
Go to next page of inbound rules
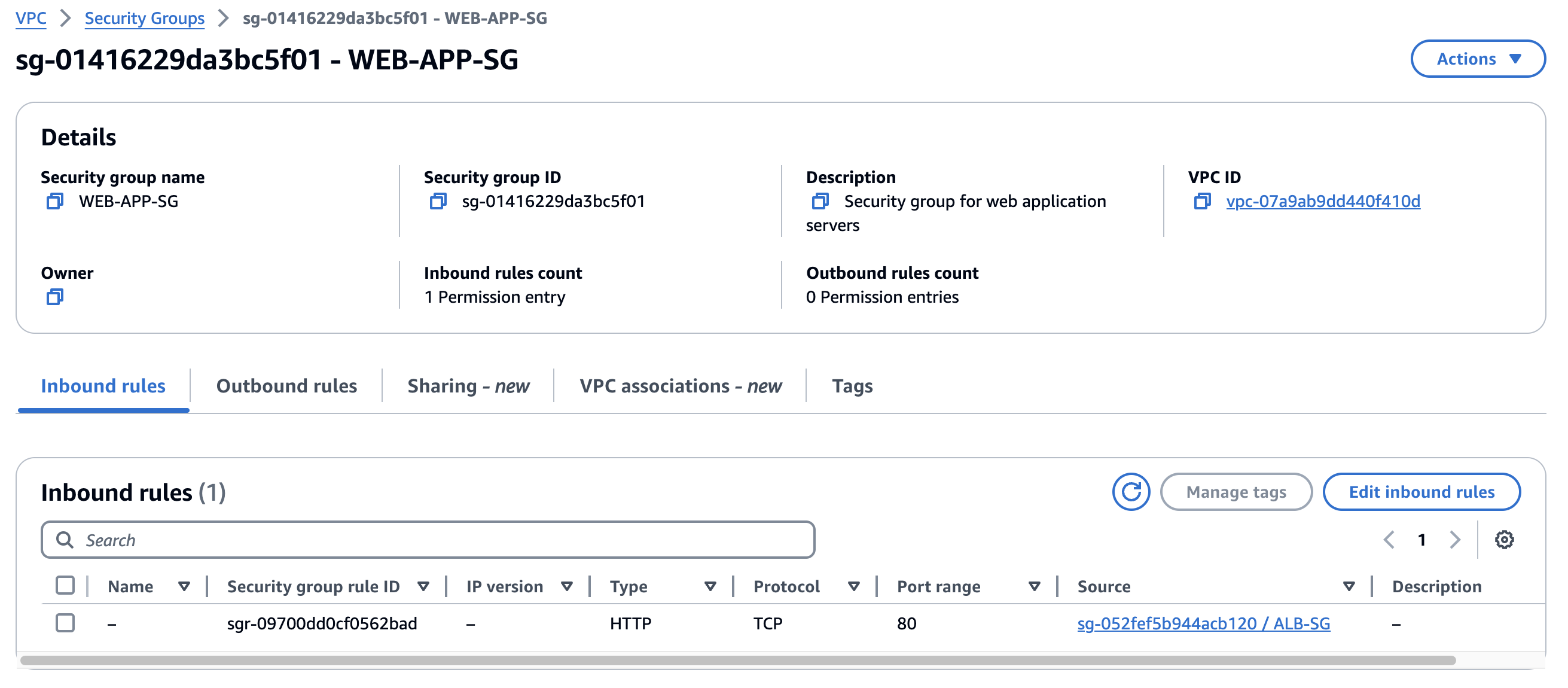click(1455, 540)
